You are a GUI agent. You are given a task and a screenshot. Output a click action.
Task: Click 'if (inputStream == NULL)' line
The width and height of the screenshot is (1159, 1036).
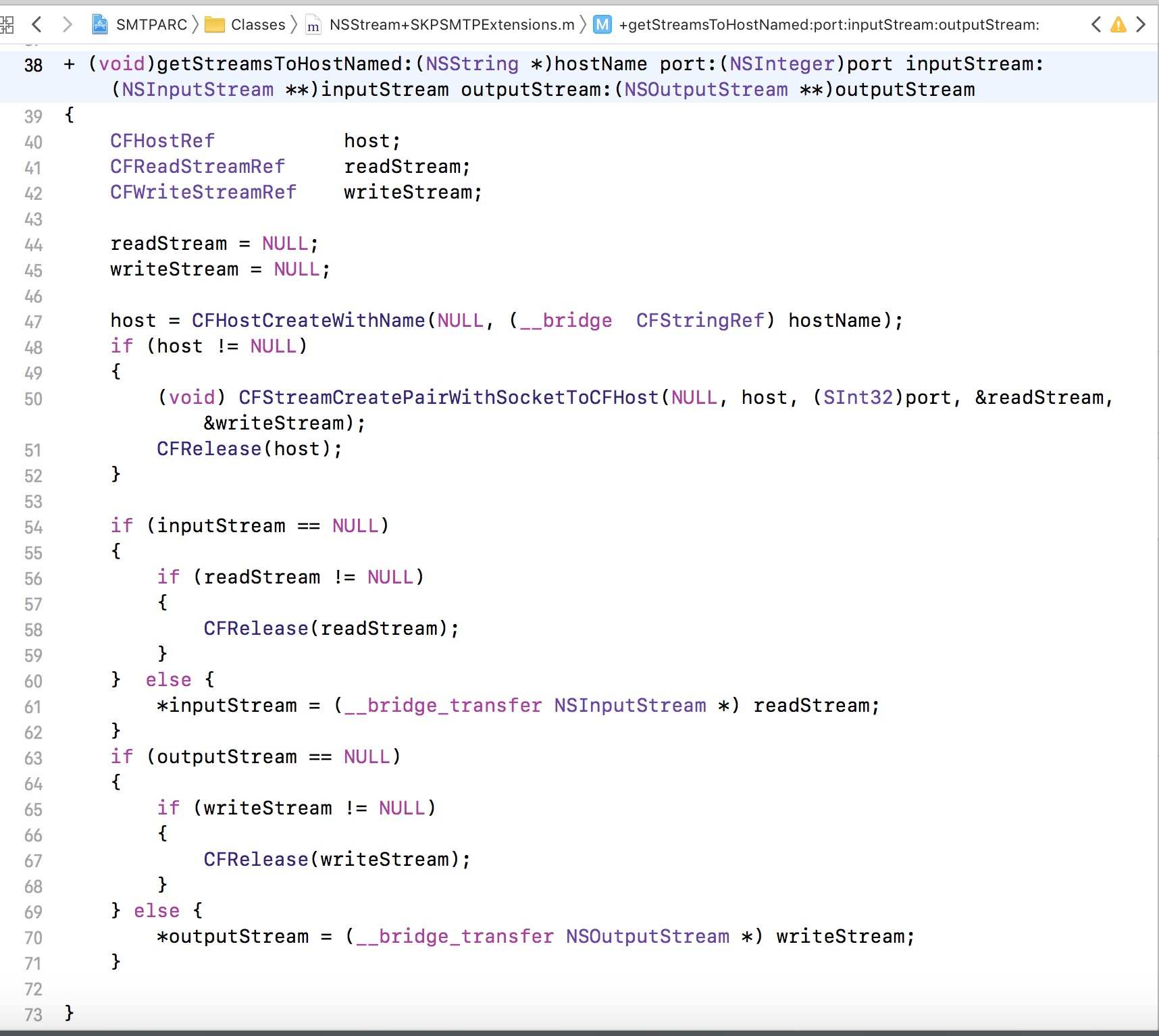pos(250,526)
